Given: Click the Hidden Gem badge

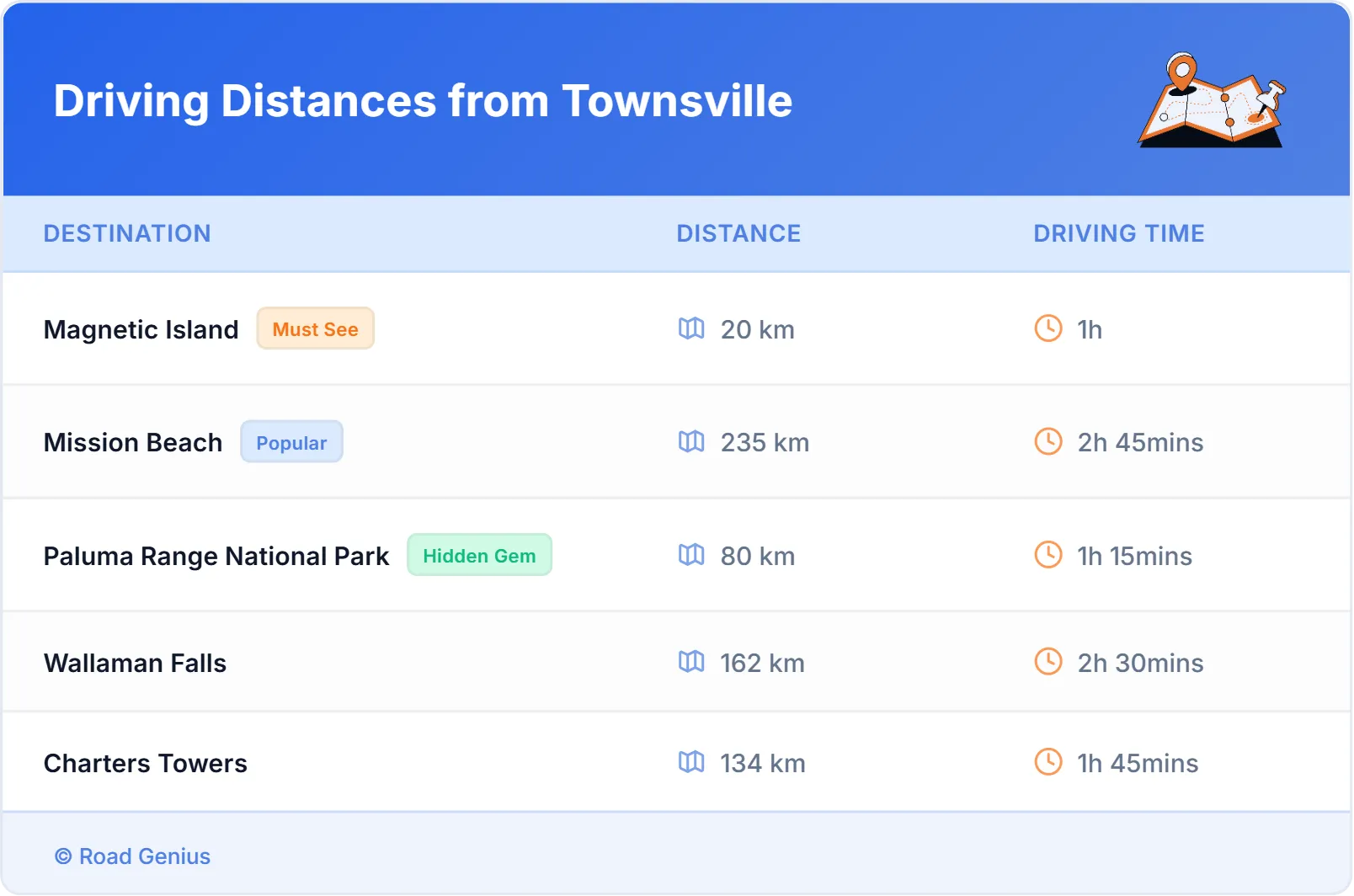Looking at the screenshot, I should point(479,555).
